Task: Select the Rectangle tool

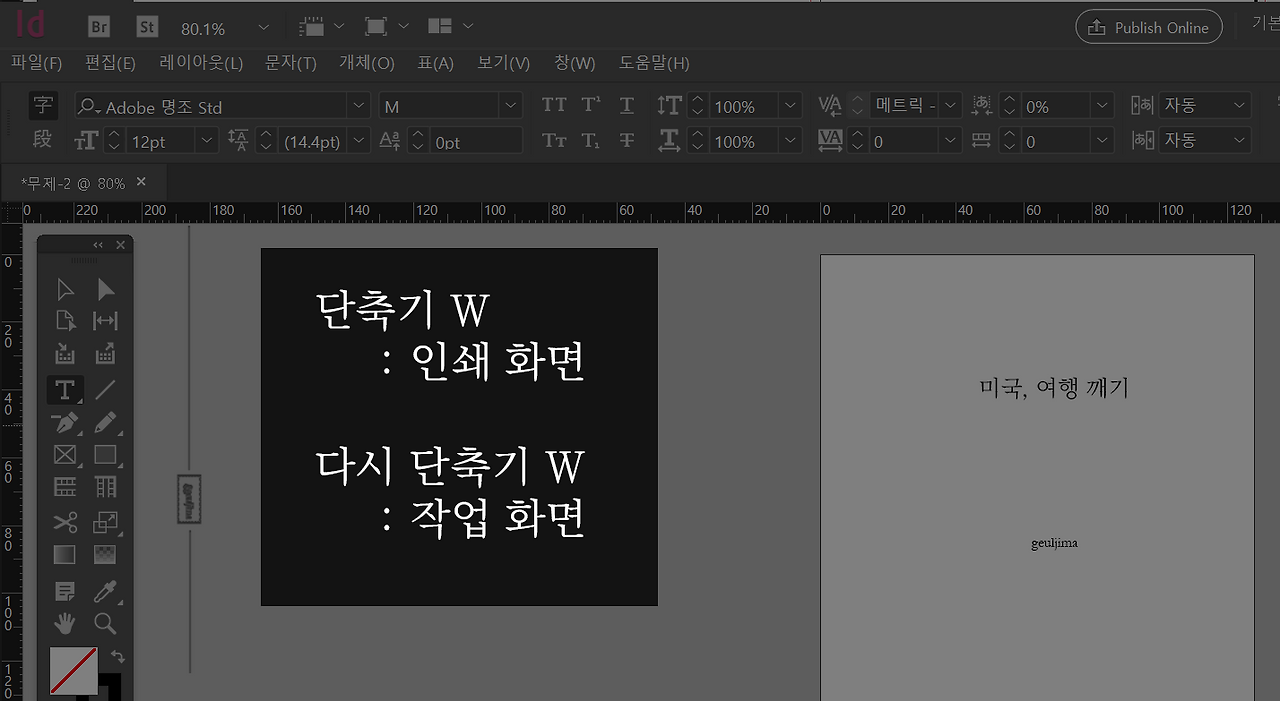Action: pyautogui.click(x=105, y=455)
